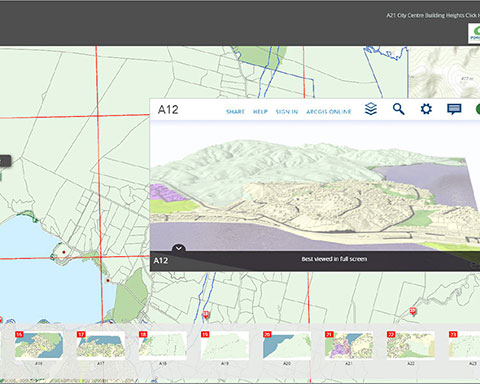Click red numbered marker on blue river line
This screenshot has width=480, height=384.
206,314
